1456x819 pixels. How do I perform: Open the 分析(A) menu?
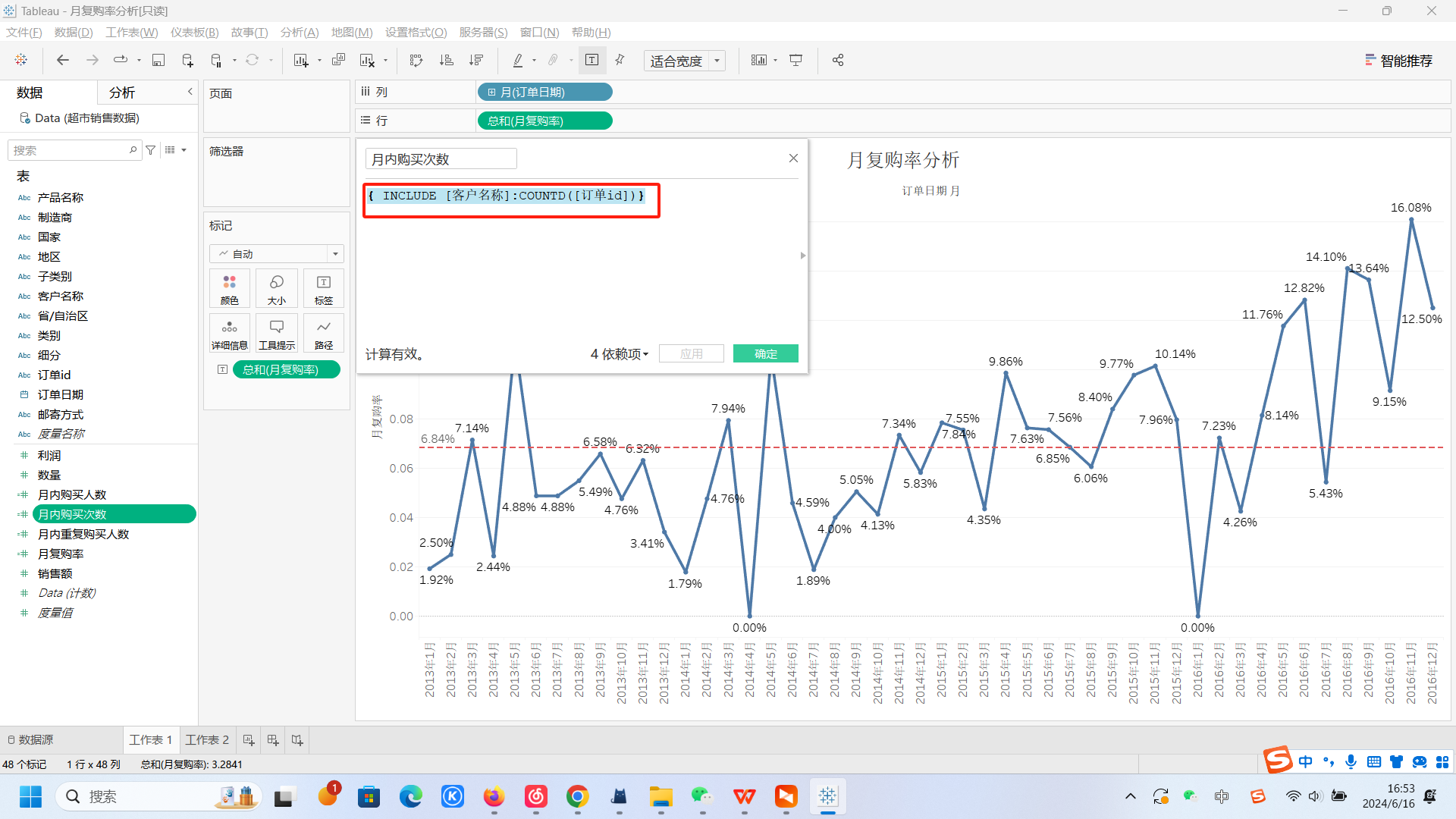(299, 32)
